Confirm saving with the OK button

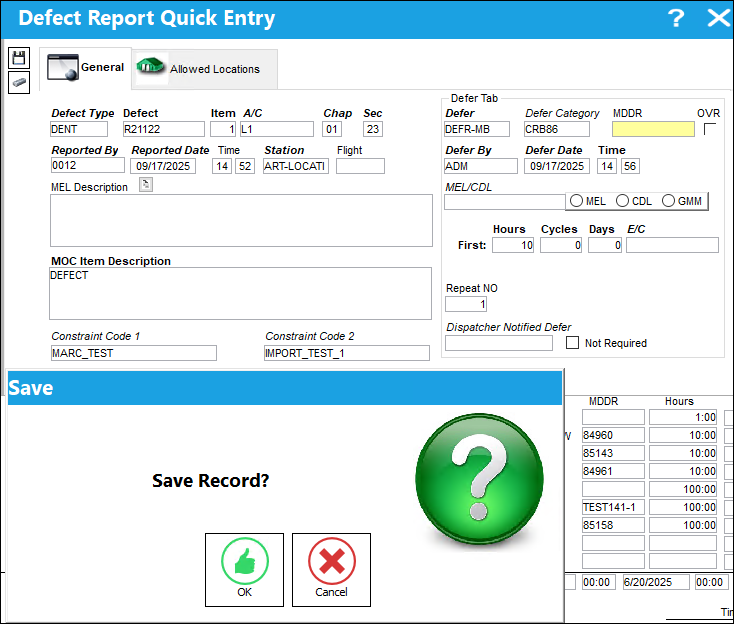click(x=244, y=570)
